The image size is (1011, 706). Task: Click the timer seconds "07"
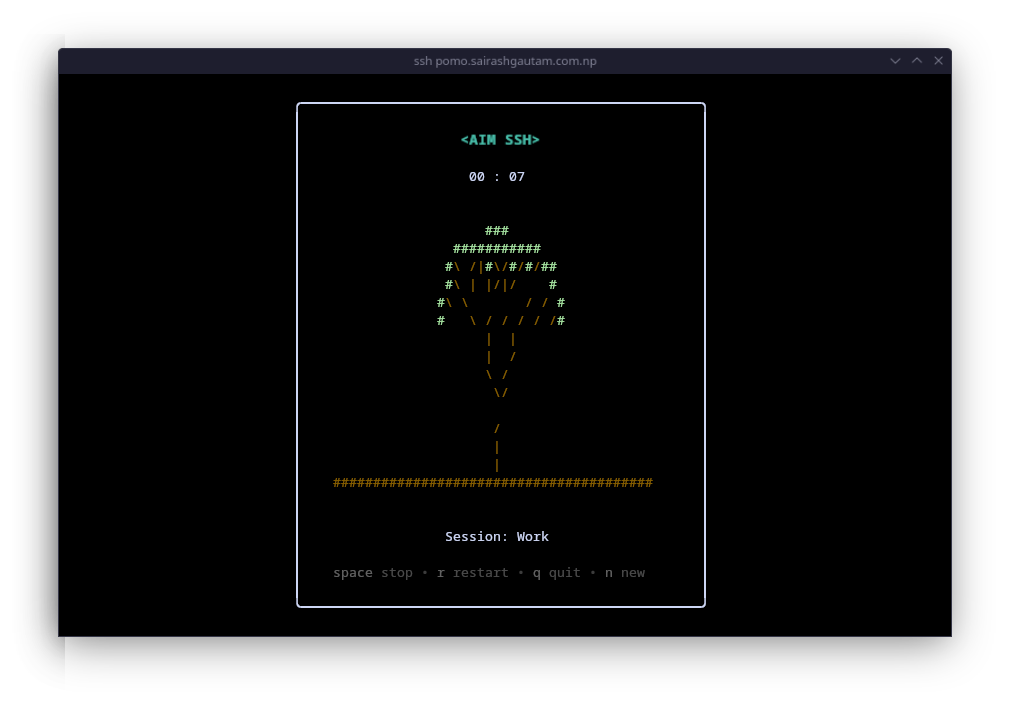[x=517, y=177]
